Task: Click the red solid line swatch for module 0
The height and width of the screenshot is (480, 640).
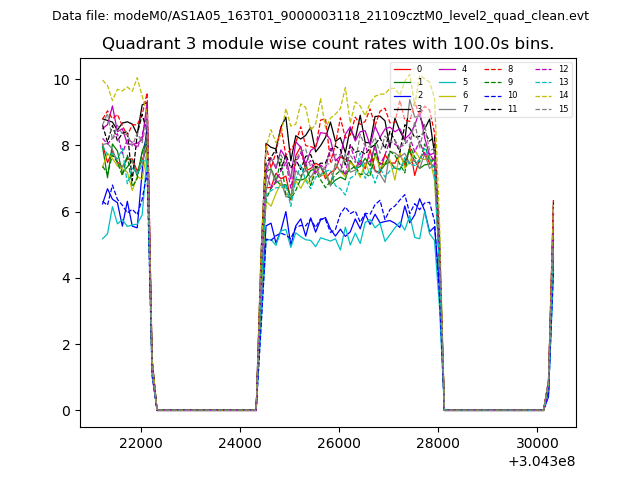Action: (403, 69)
